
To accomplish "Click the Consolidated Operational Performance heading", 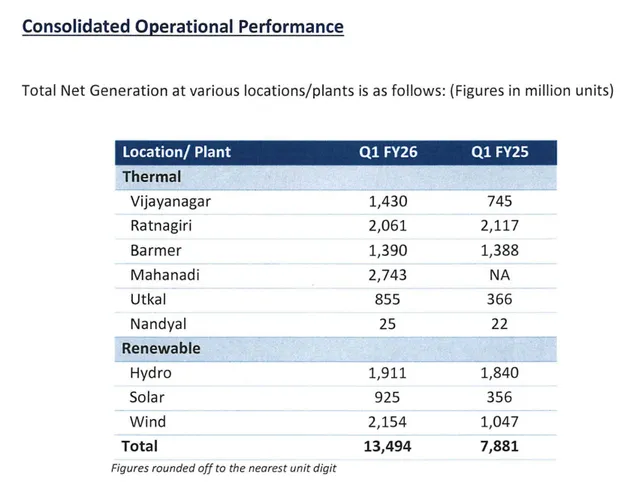I will pyautogui.click(x=182, y=26).
